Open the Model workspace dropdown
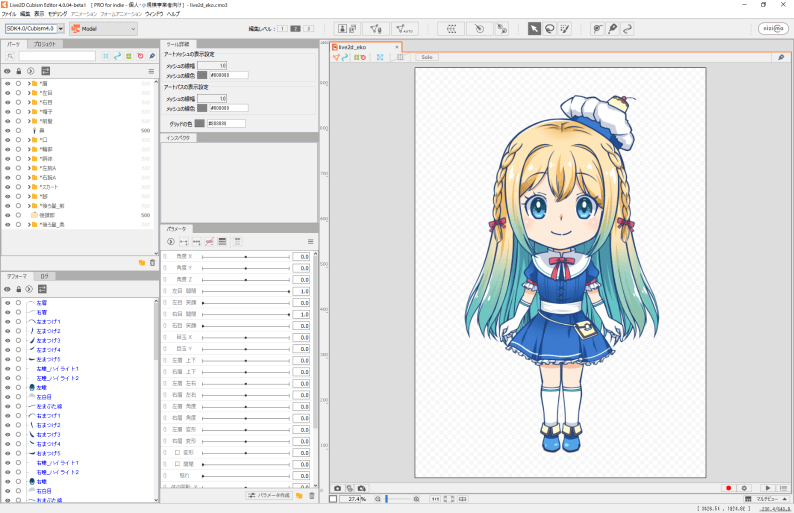This screenshot has width=794, height=513. pos(103,29)
